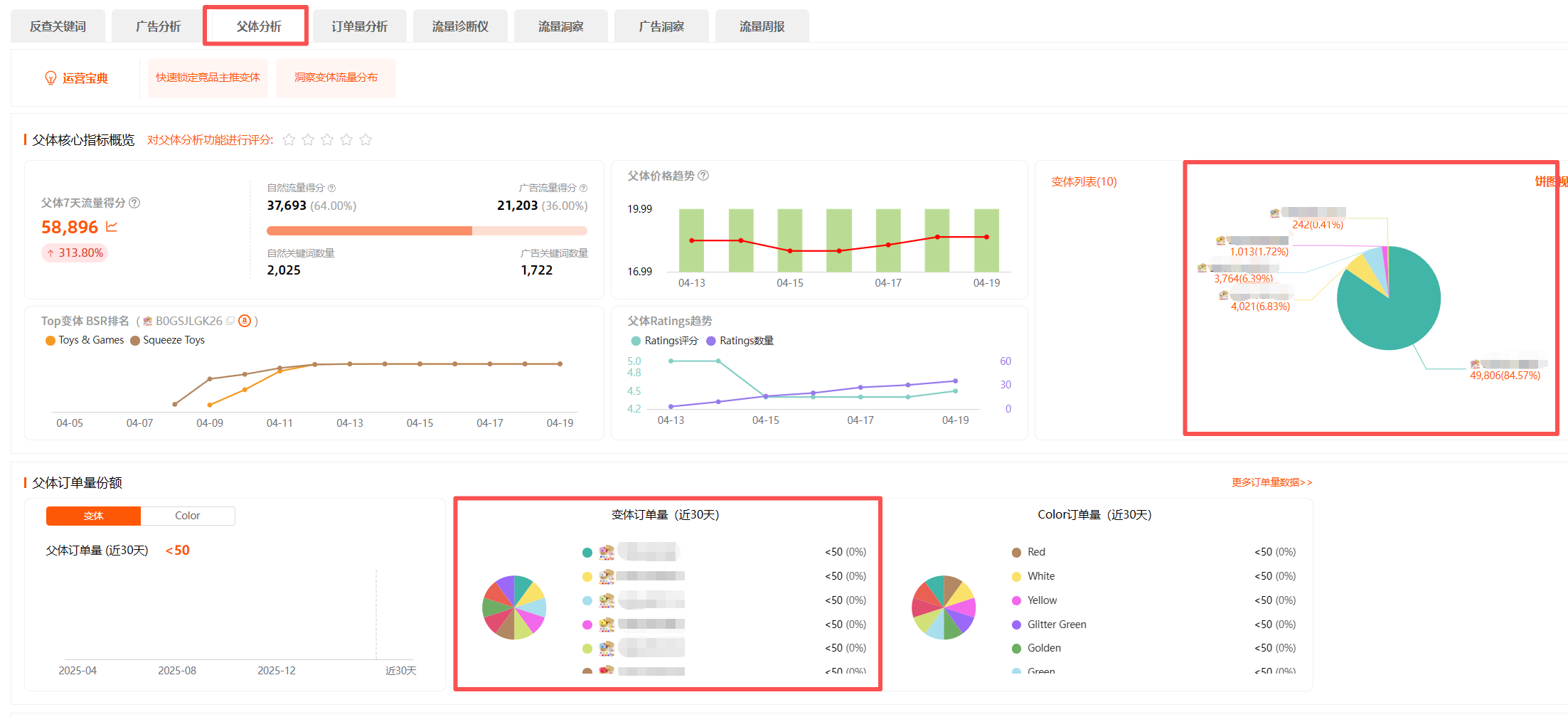This screenshot has height=717, width=1568.
Task: Click the 运营宝典 lightbulb icon
Action: click(x=50, y=78)
